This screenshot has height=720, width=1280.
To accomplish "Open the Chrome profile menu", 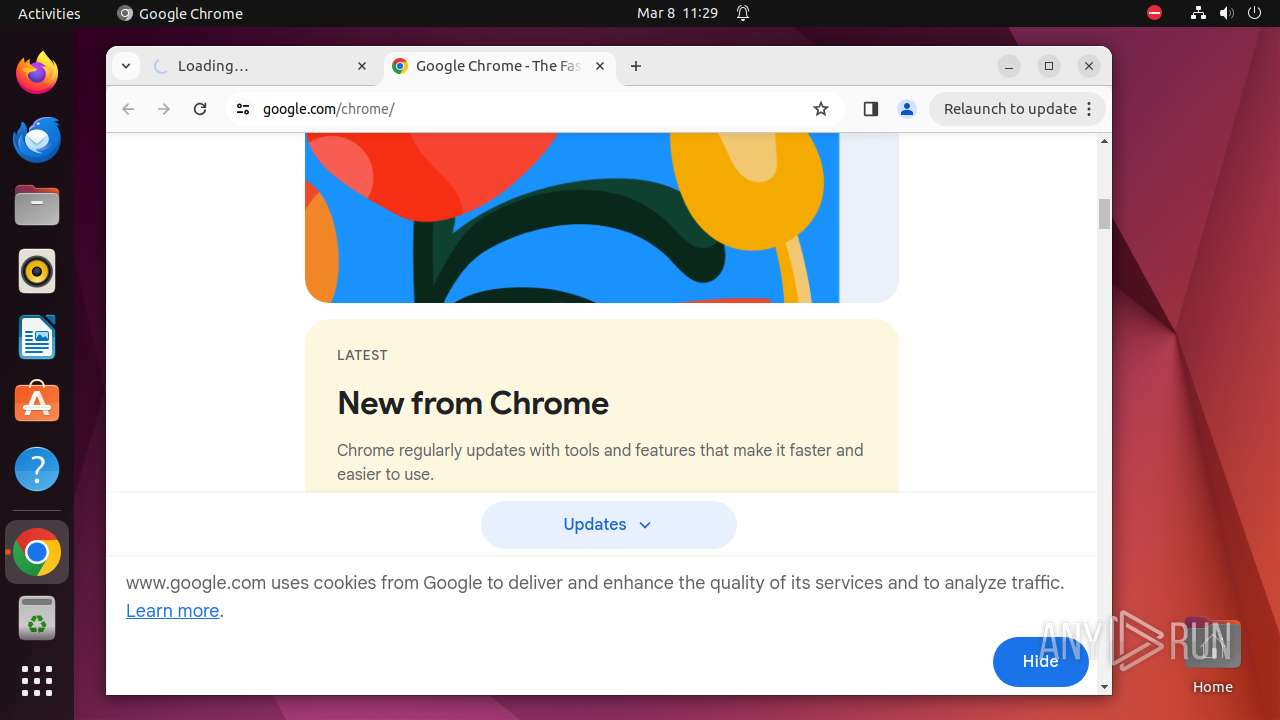I will [907, 109].
